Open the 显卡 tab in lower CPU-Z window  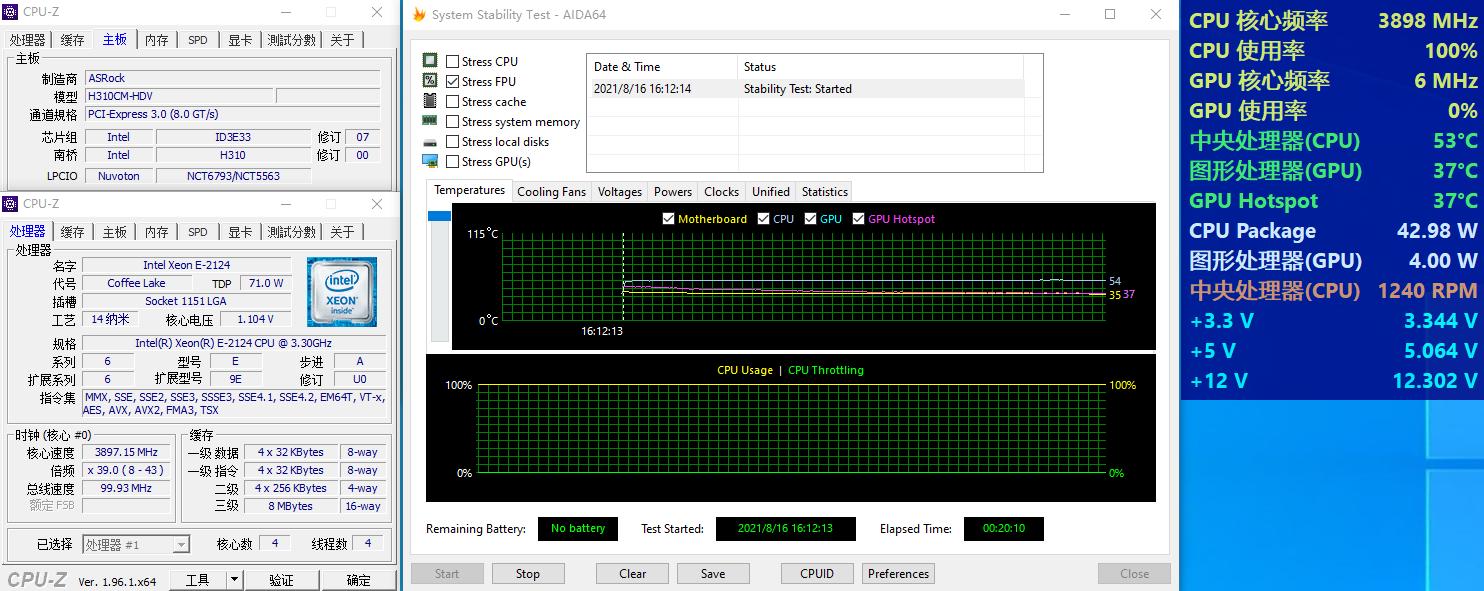240,232
